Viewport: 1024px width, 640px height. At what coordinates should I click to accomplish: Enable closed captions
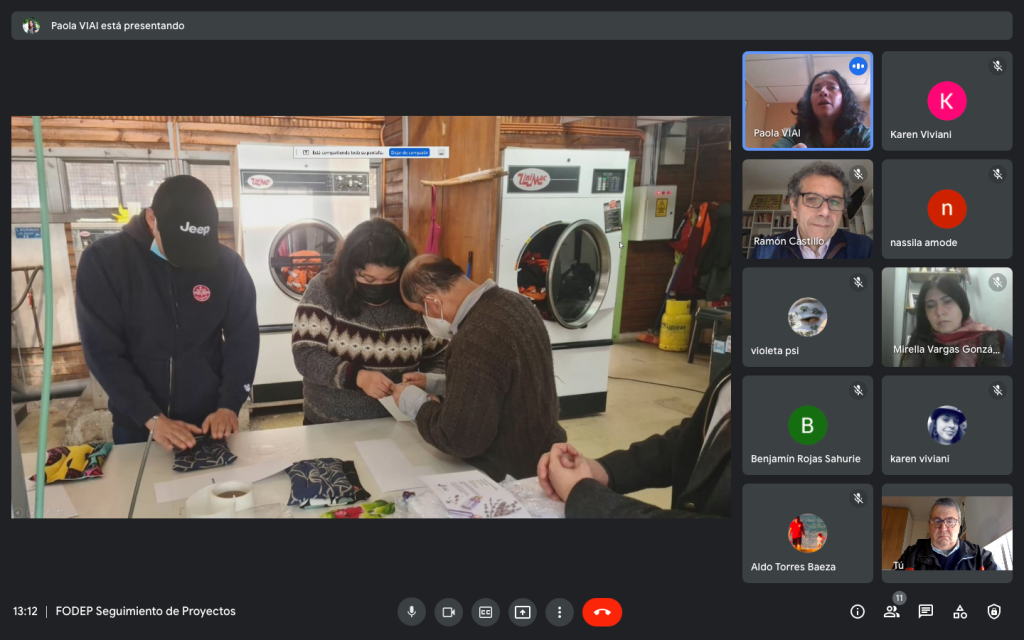tap(485, 612)
